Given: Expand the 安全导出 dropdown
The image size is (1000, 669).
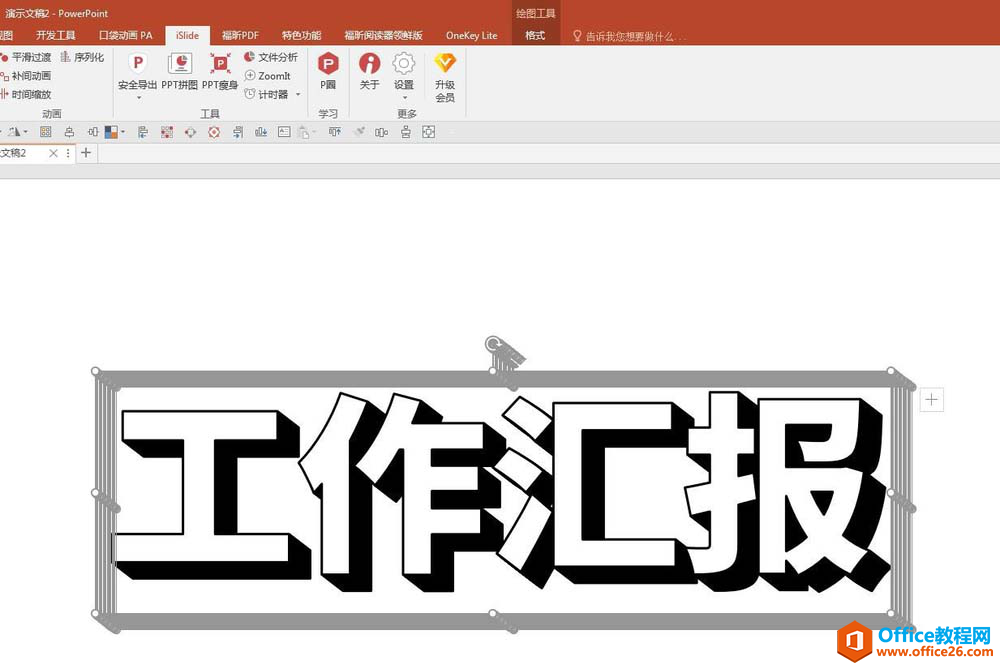Looking at the screenshot, I should [138, 97].
